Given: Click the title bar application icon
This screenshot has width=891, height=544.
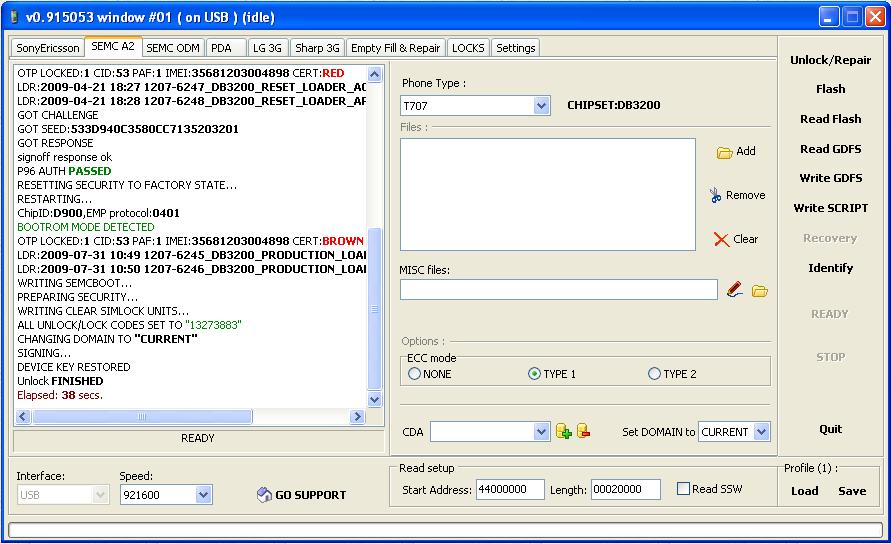Looking at the screenshot, I should coord(14,17).
